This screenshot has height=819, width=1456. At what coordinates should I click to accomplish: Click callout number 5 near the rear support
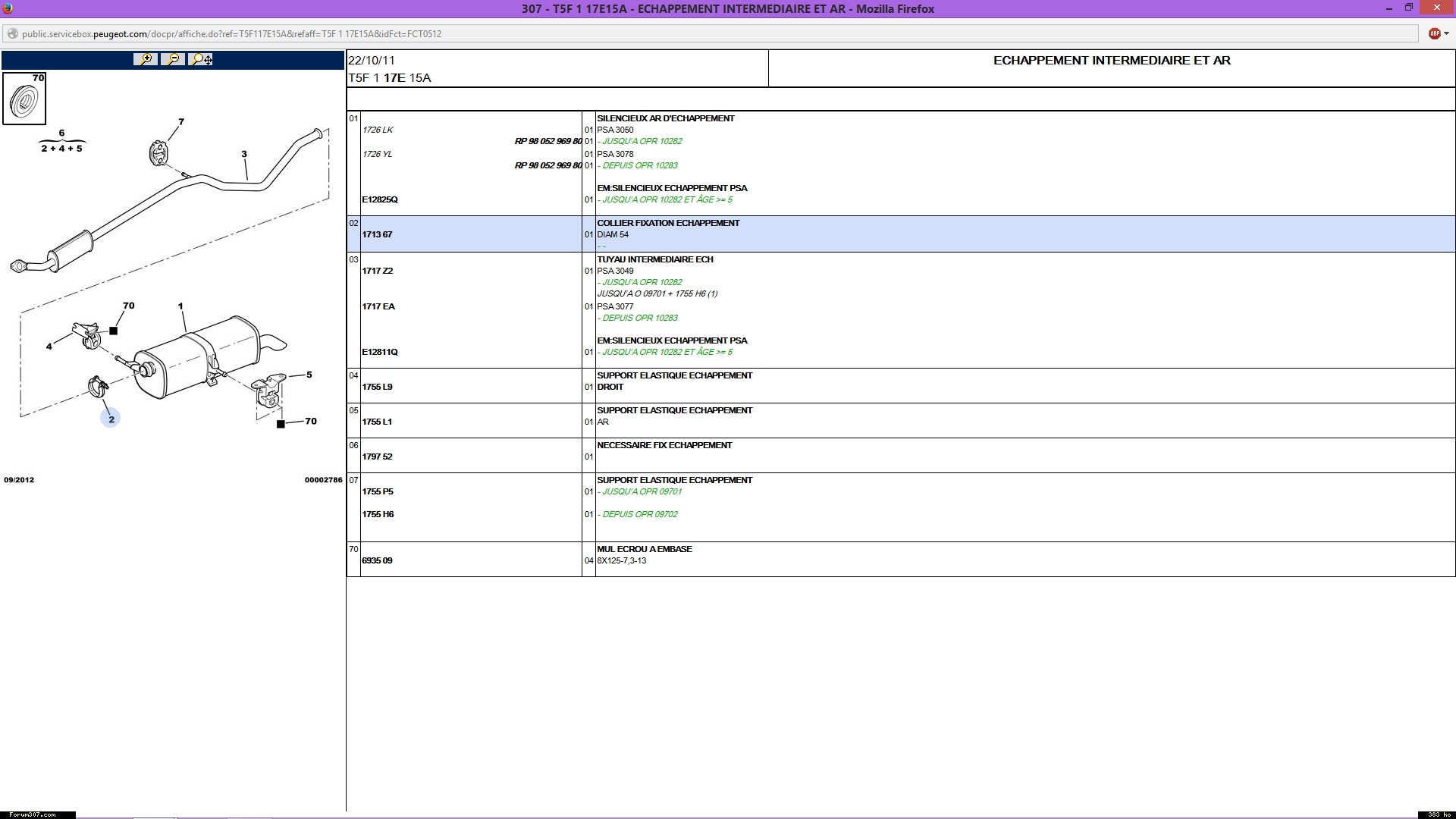pyautogui.click(x=309, y=375)
